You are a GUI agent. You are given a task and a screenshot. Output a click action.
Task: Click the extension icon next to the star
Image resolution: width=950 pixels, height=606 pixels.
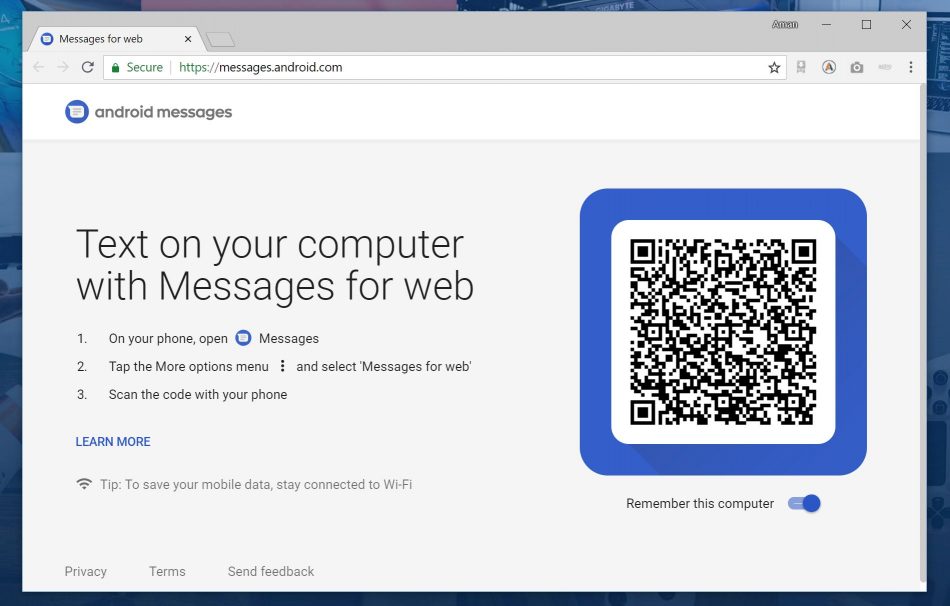point(801,67)
